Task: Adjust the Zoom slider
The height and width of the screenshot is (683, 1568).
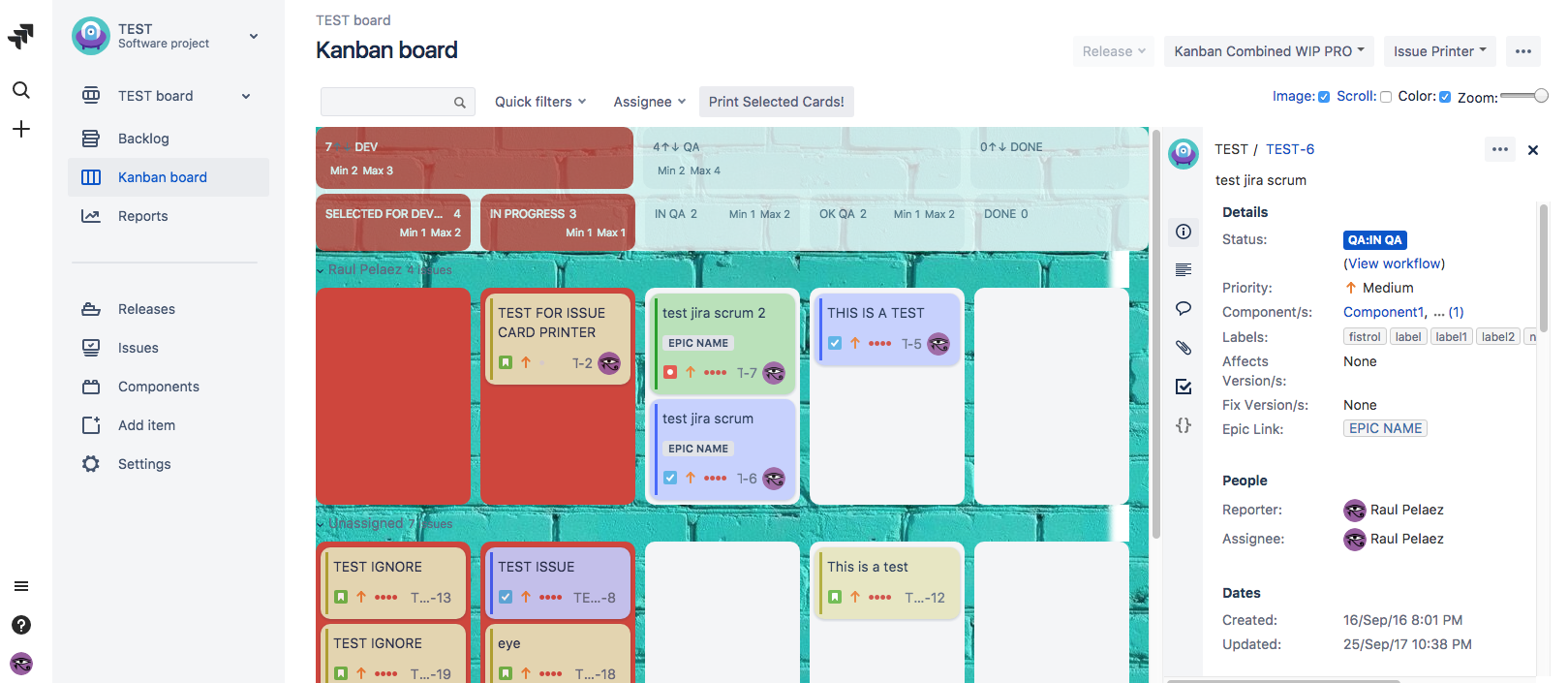Action: point(1540,96)
